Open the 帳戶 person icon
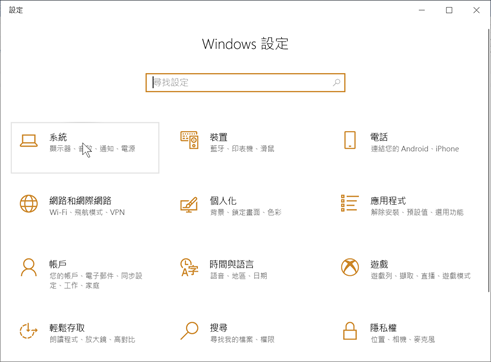Viewport: 491px width, 362px height. [x=29, y=267]
